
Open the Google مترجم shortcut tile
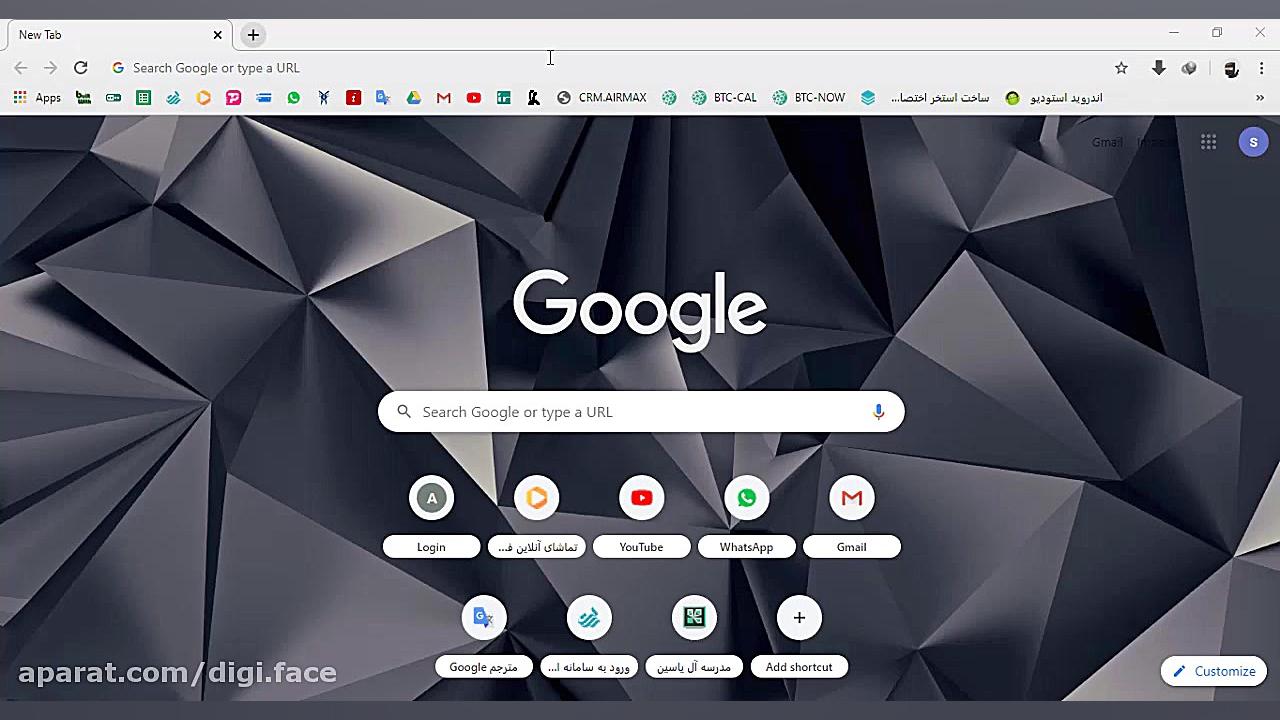[x=484, y=638]
